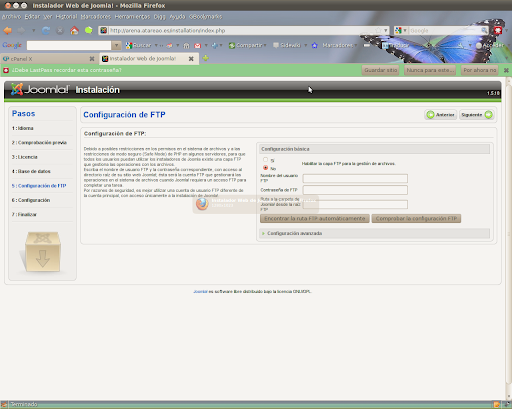Image resolution: width=512 pixels, height=409 pixels.
Task: Select the Sí radio for FTP layer
Action: [266, 160]
